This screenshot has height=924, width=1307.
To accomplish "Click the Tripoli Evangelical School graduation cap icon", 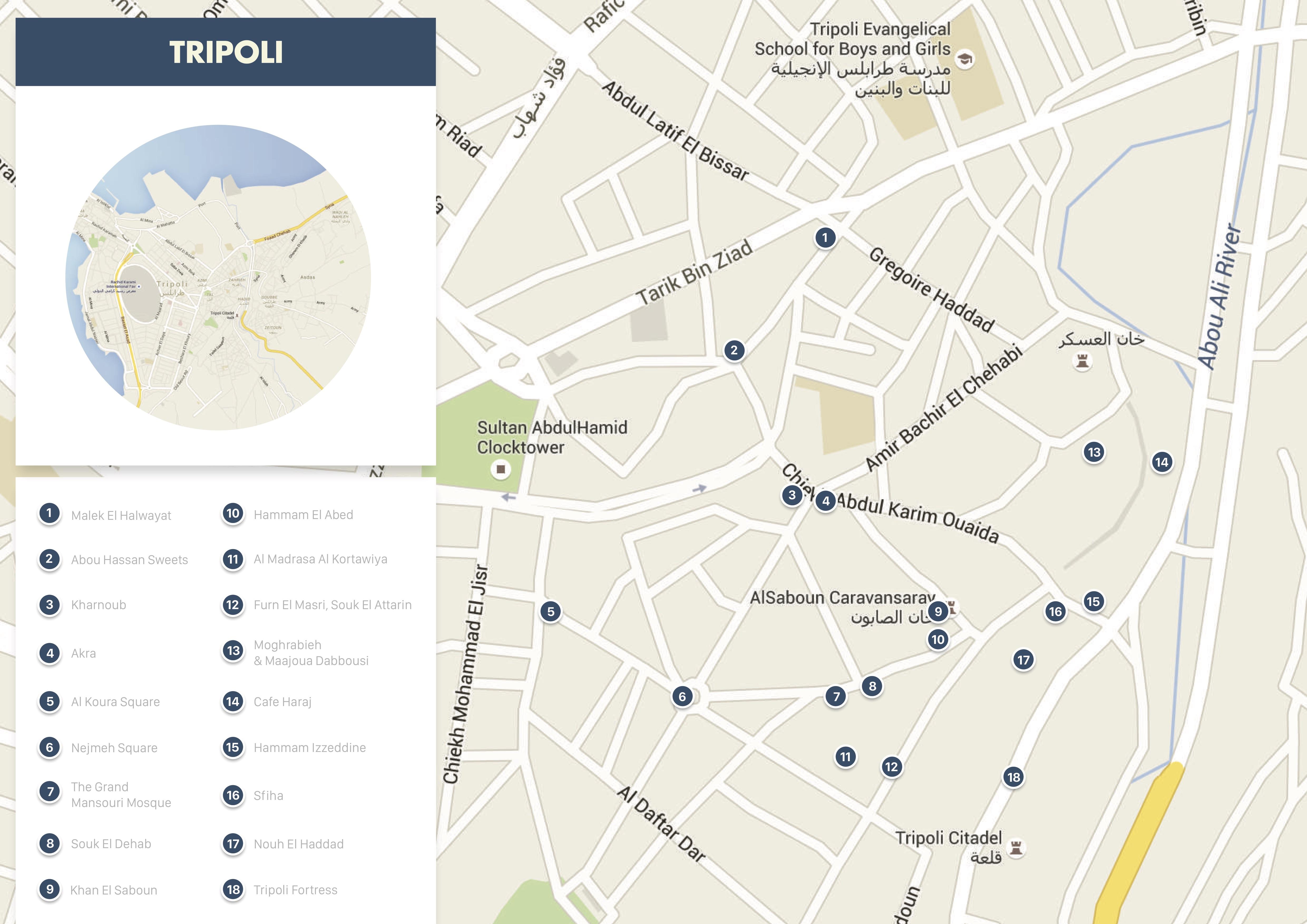I will click(x=964, y=59).
